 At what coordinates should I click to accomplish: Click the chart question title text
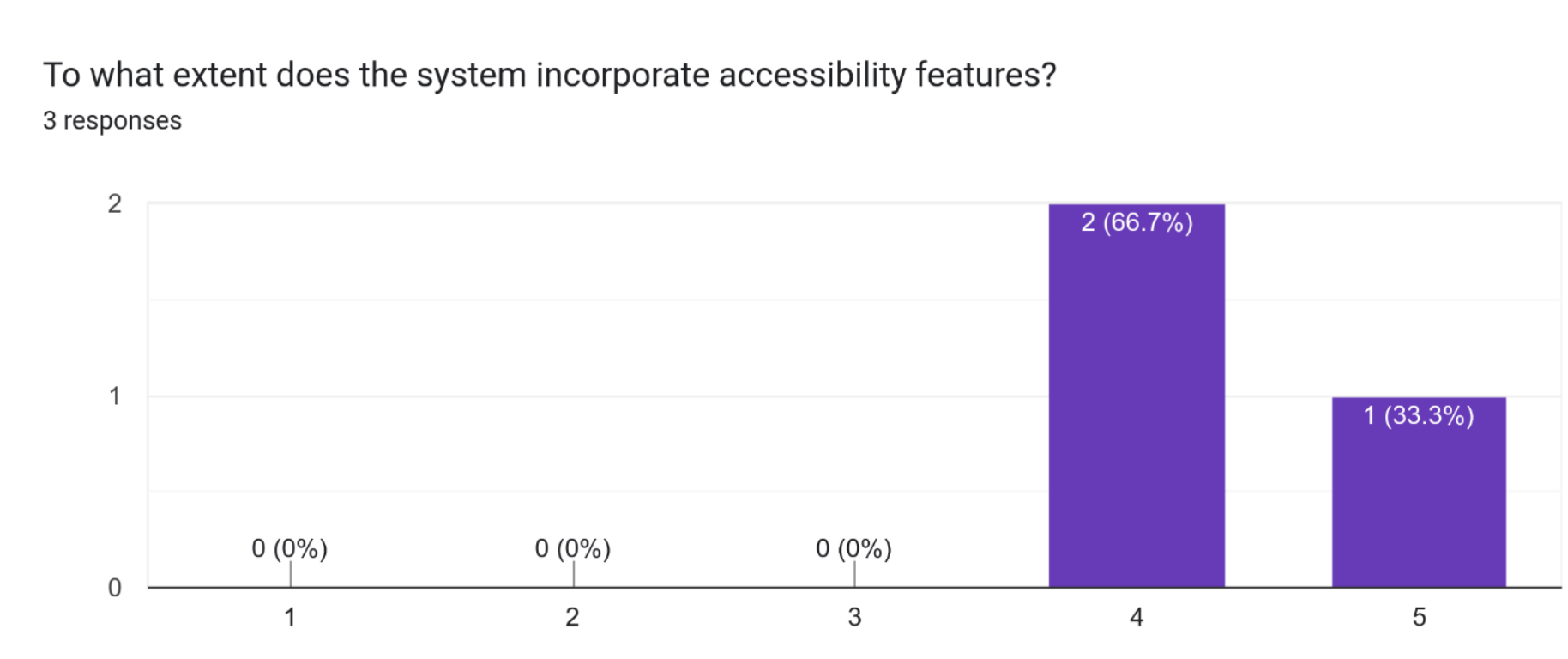[x=549, y=76]
